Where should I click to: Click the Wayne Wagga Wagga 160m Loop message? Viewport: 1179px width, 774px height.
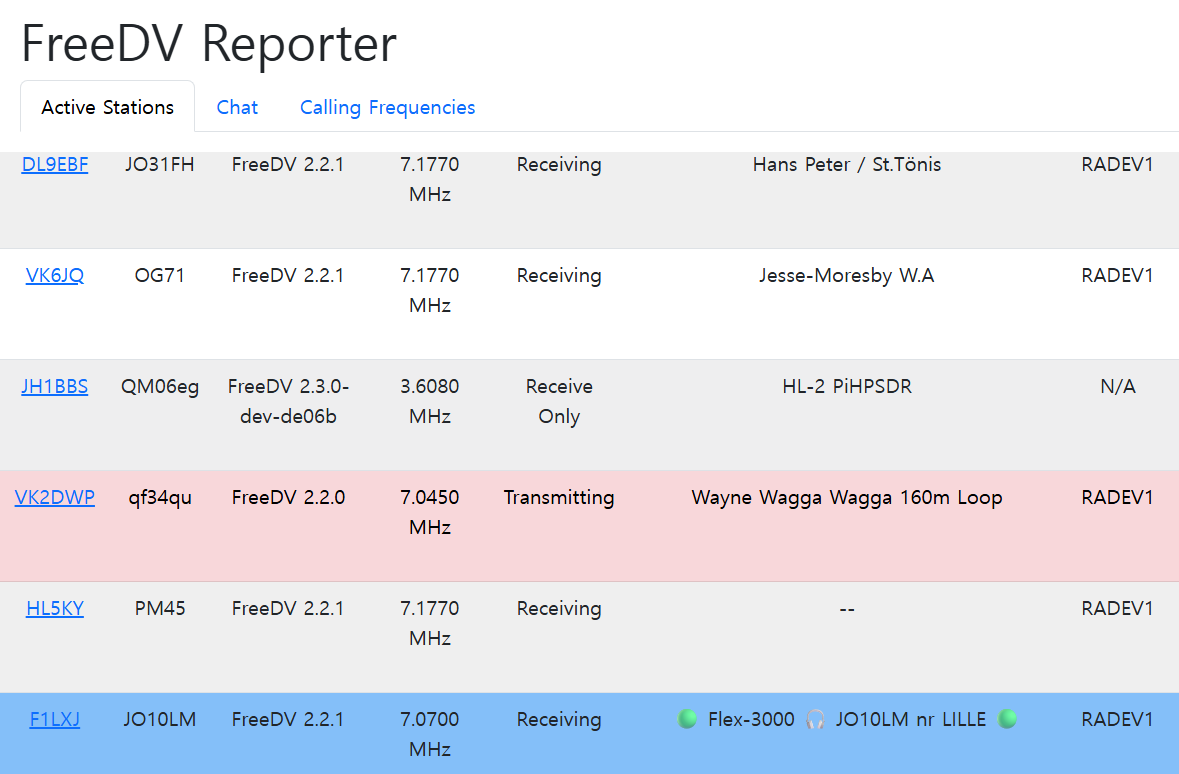[846, 498]
